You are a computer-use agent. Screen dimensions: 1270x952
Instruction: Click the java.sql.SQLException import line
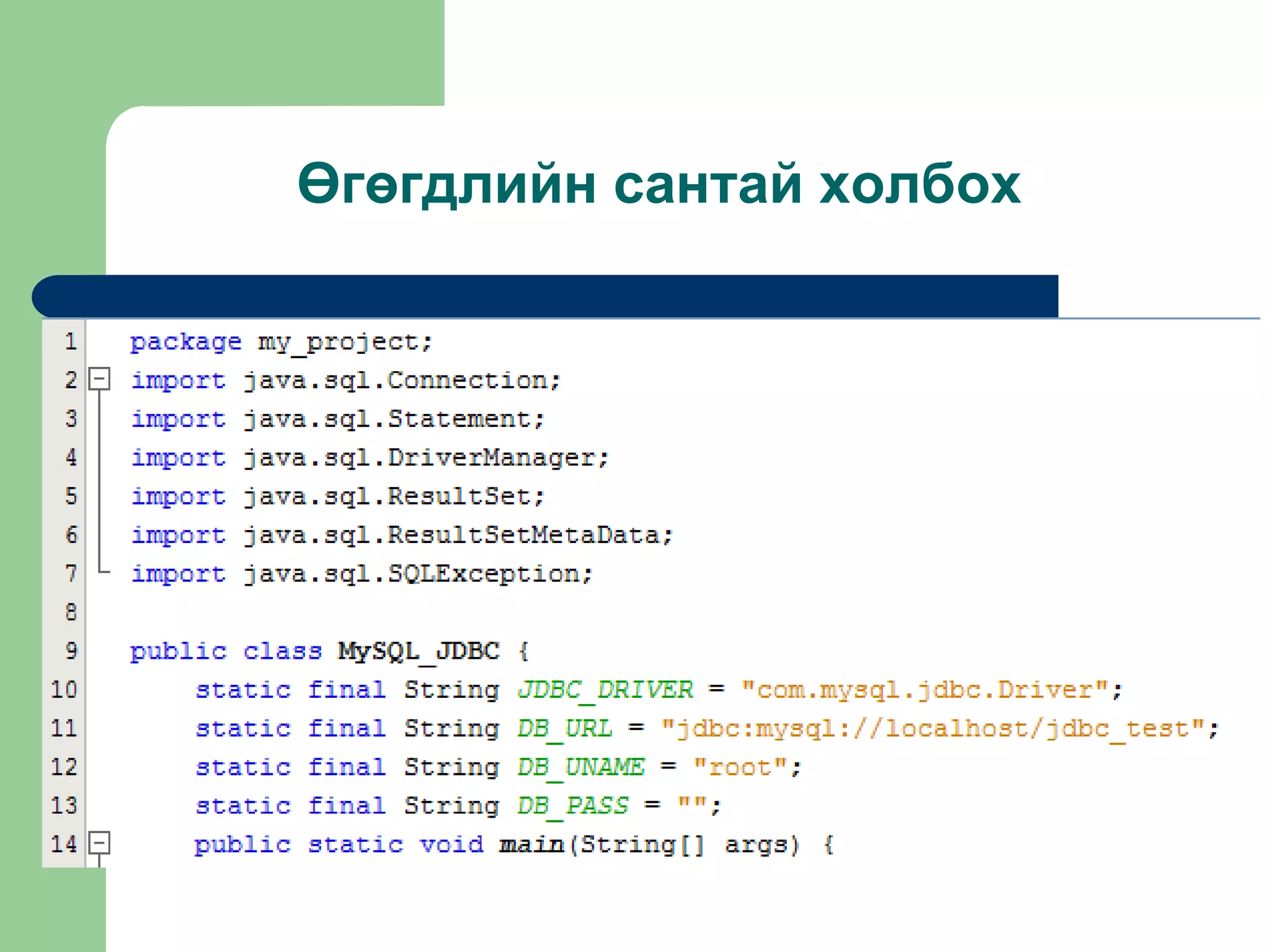tap(362, 574)
